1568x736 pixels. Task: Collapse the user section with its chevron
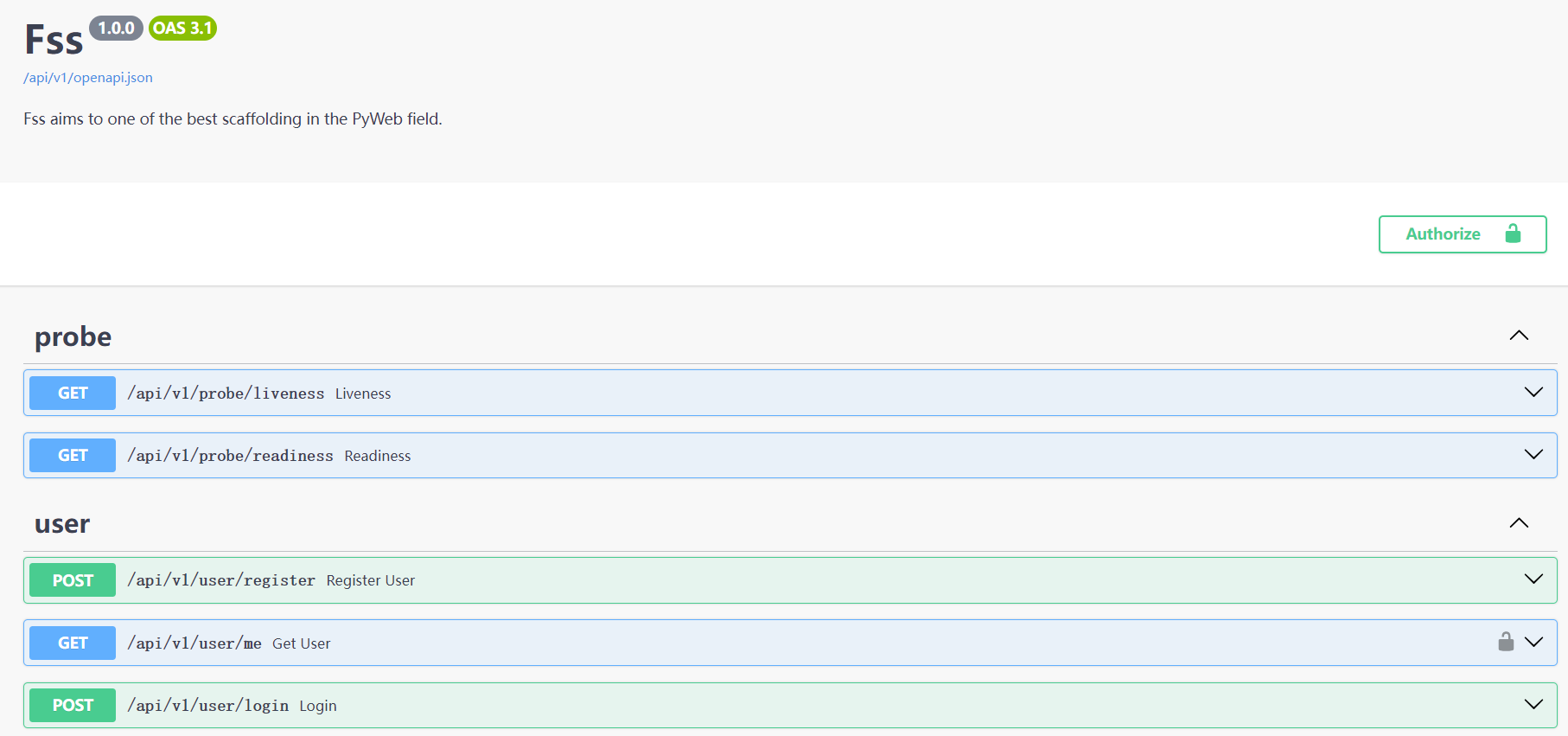tap(1519, 523)
